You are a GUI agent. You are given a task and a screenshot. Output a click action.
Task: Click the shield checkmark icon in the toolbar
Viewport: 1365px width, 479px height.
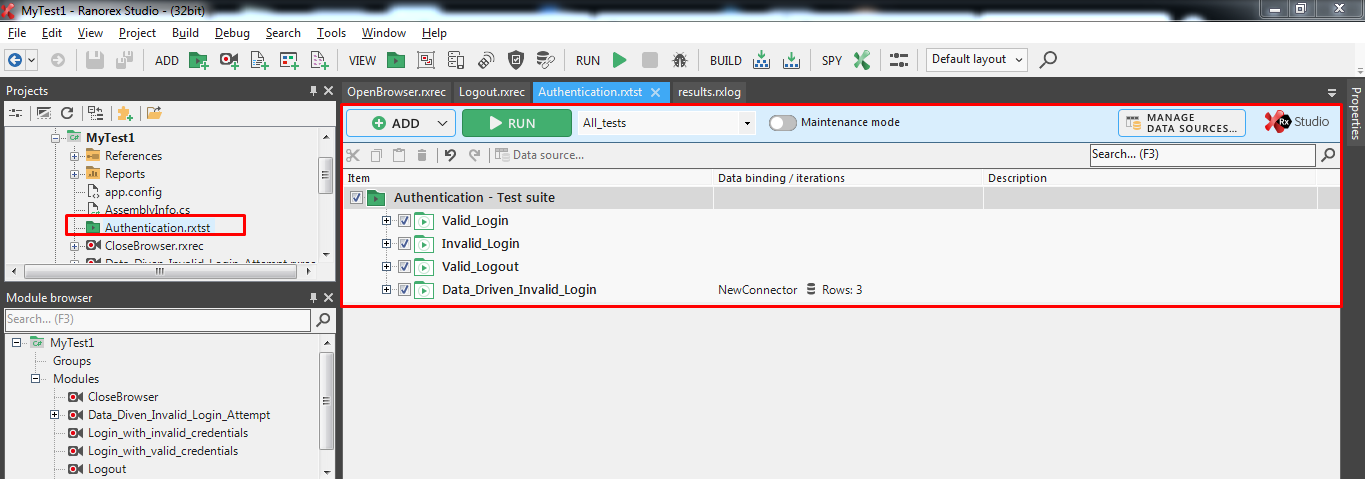(516, 60)
